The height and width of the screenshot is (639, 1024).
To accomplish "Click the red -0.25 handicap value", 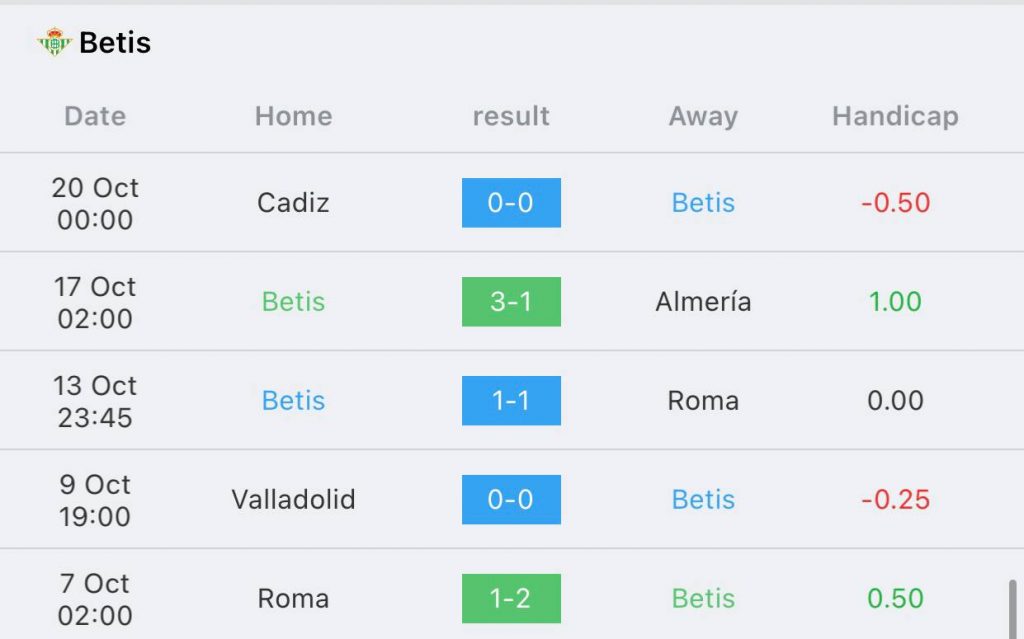I will tap(895, 500).
